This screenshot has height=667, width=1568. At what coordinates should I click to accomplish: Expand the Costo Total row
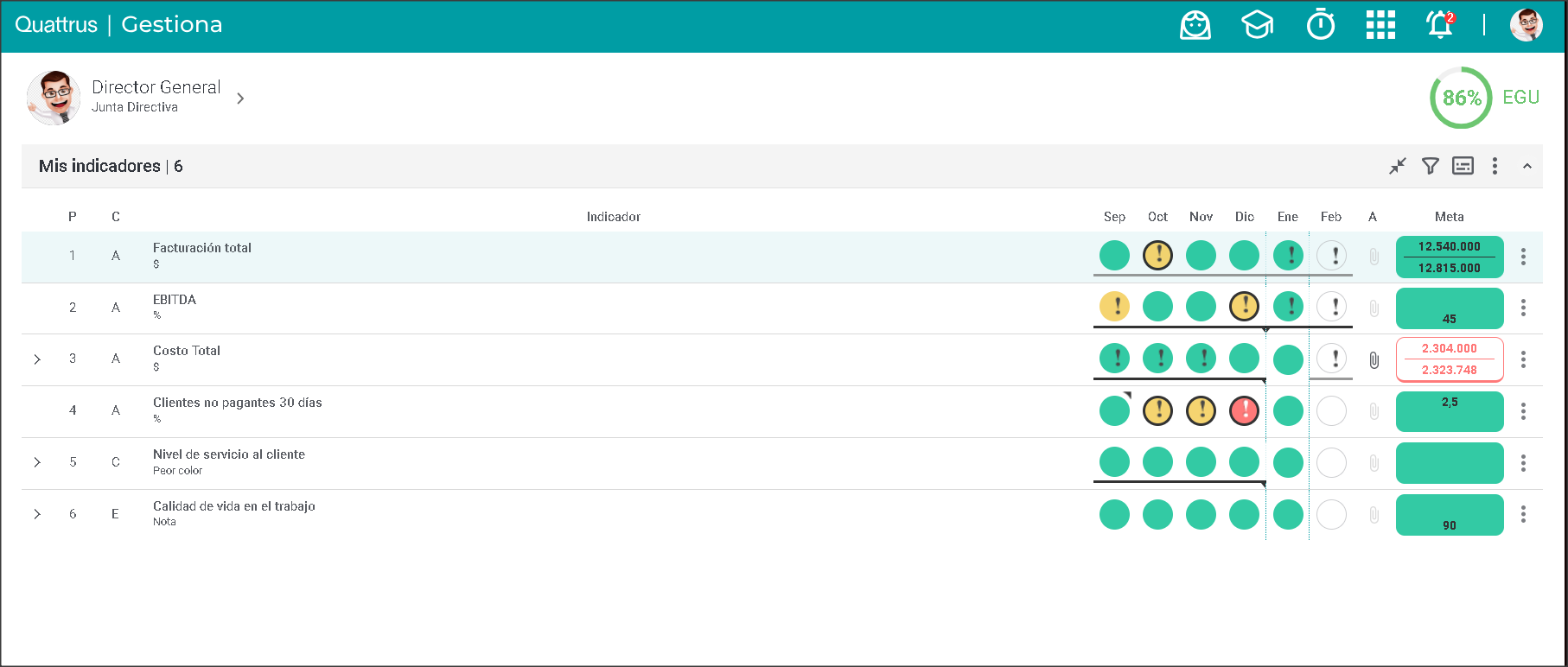(x=37, y=359)
